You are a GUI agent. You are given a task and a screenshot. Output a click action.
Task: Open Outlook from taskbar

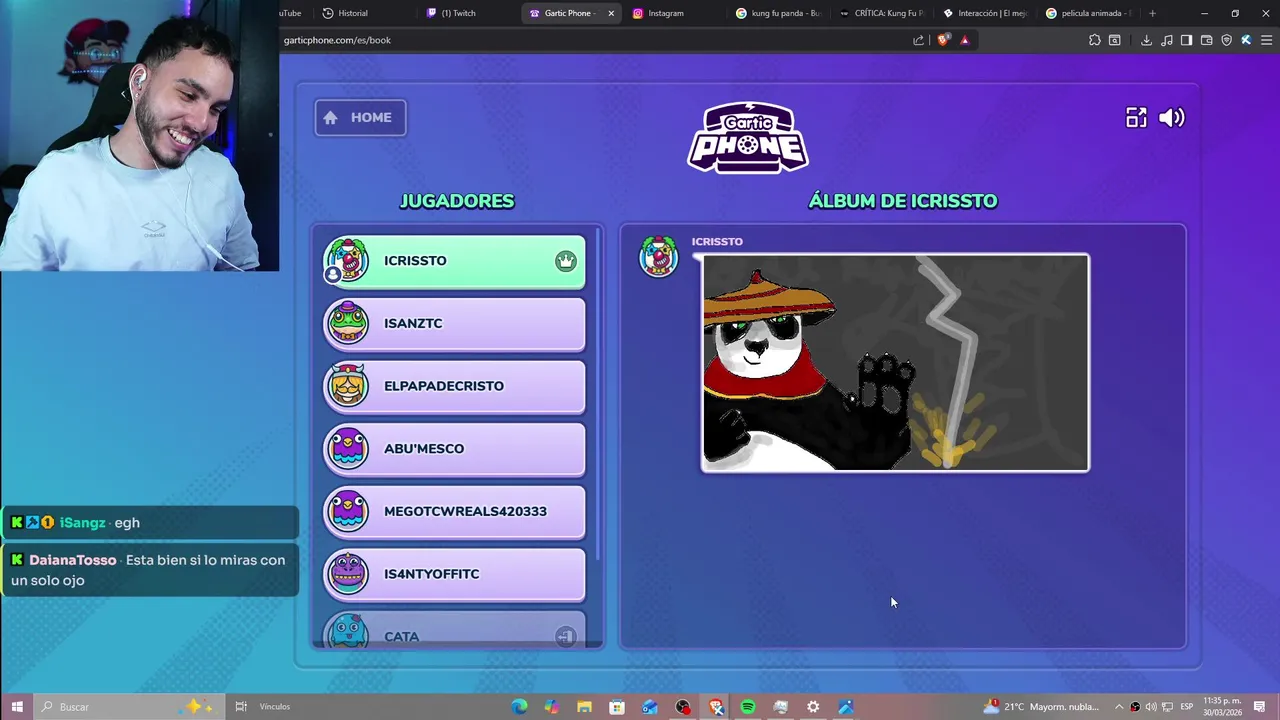coord(650,707)
